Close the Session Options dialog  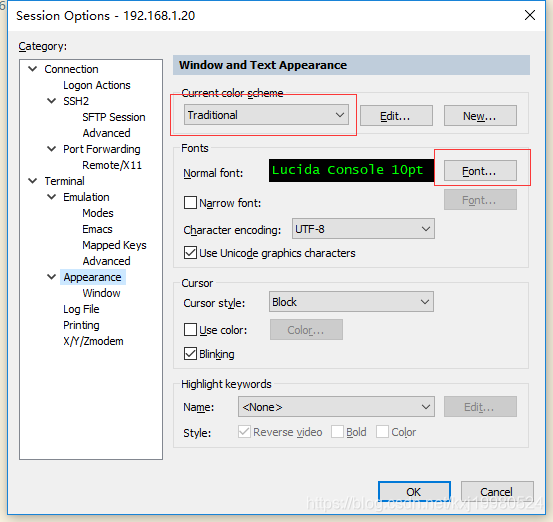click(530, 15)
